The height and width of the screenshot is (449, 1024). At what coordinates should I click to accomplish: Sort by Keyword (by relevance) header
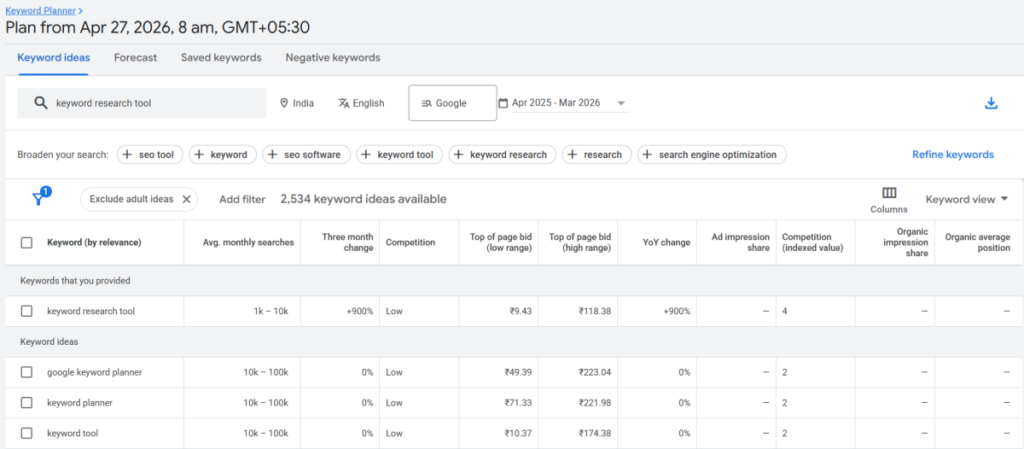coord(94,243)
